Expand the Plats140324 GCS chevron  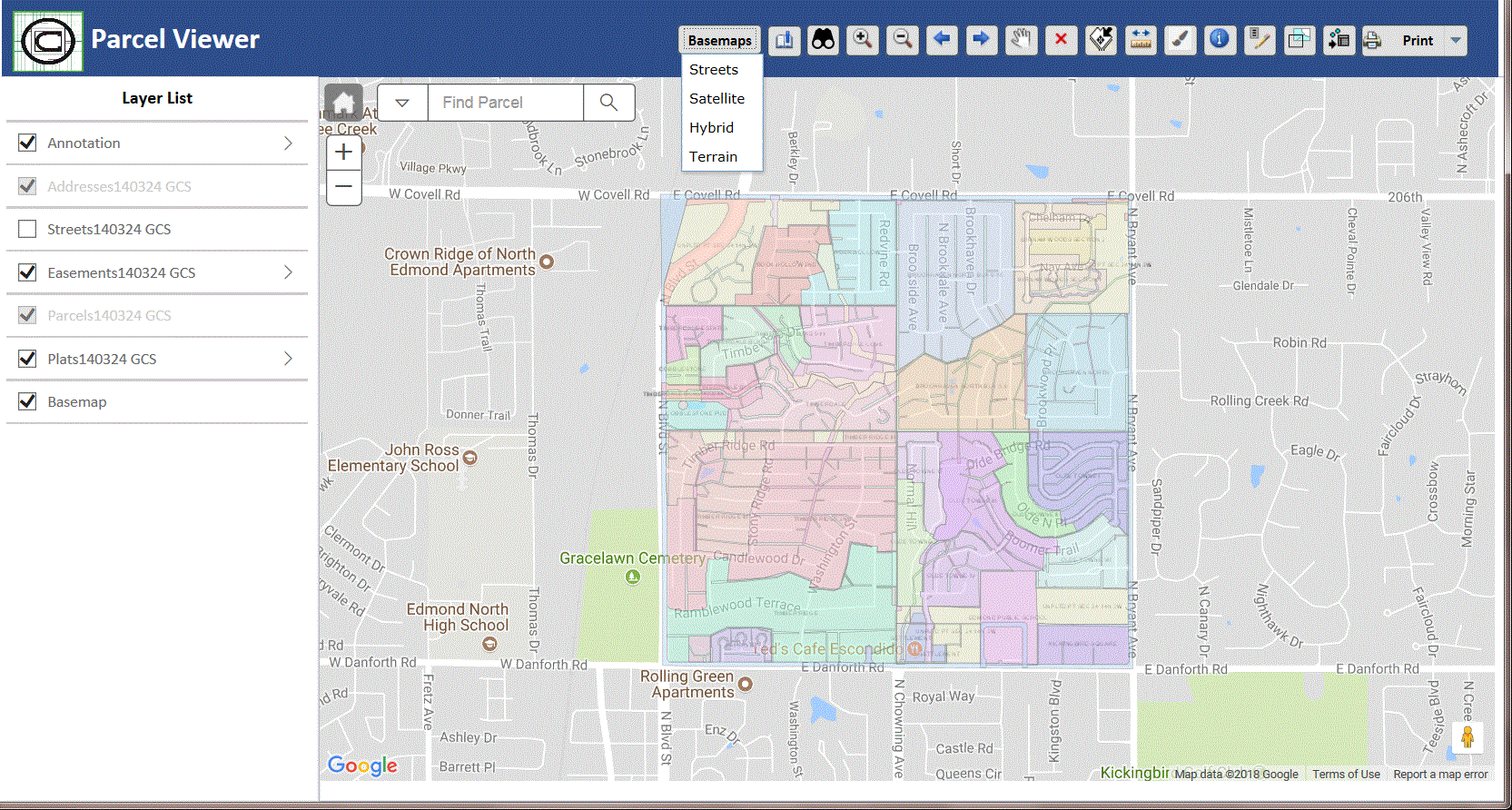(288, 359)
